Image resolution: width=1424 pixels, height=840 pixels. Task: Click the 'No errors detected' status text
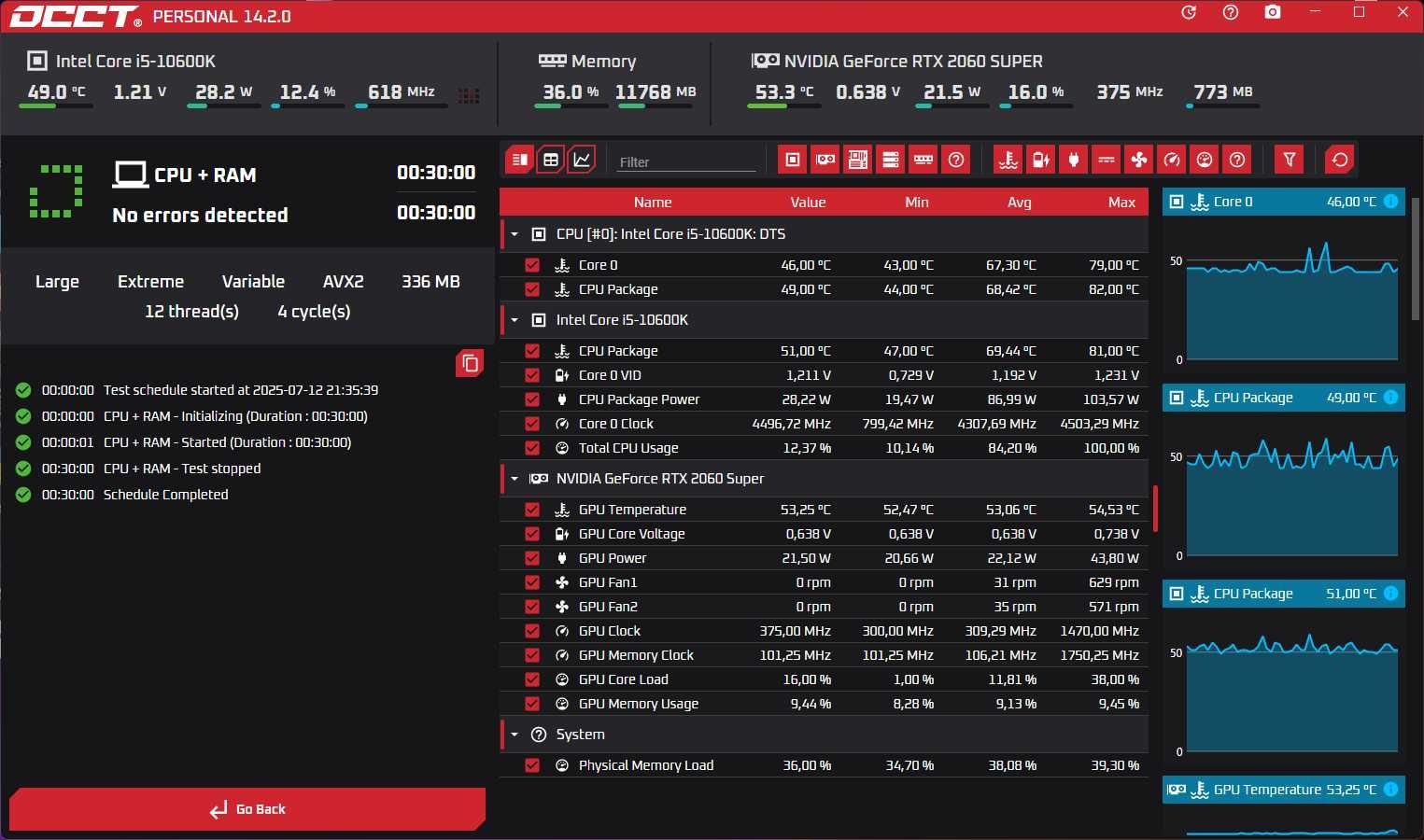pos(200,216)
